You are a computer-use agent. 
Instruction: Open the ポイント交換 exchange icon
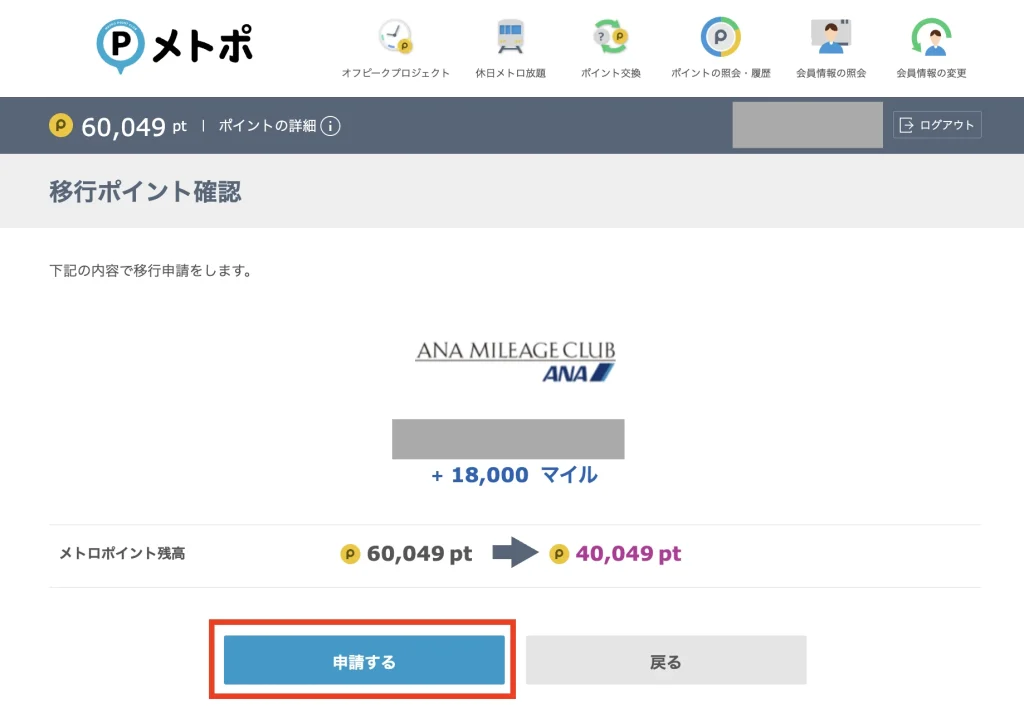coord(611,37)
